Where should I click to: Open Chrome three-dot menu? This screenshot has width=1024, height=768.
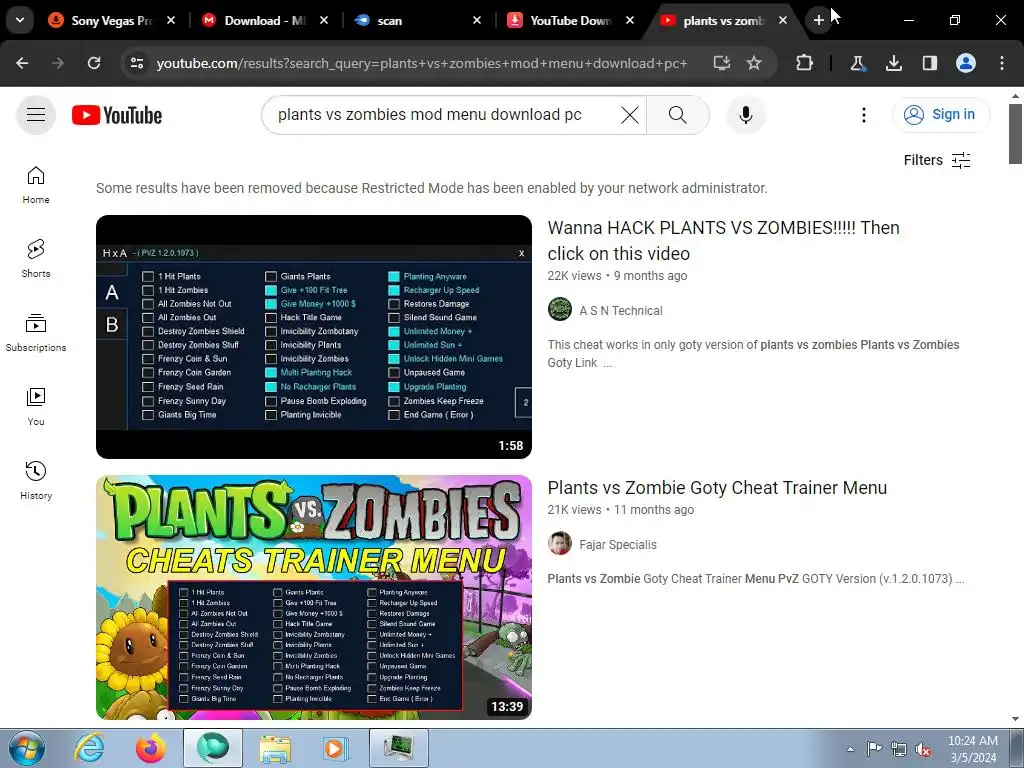click(1002, 63)
